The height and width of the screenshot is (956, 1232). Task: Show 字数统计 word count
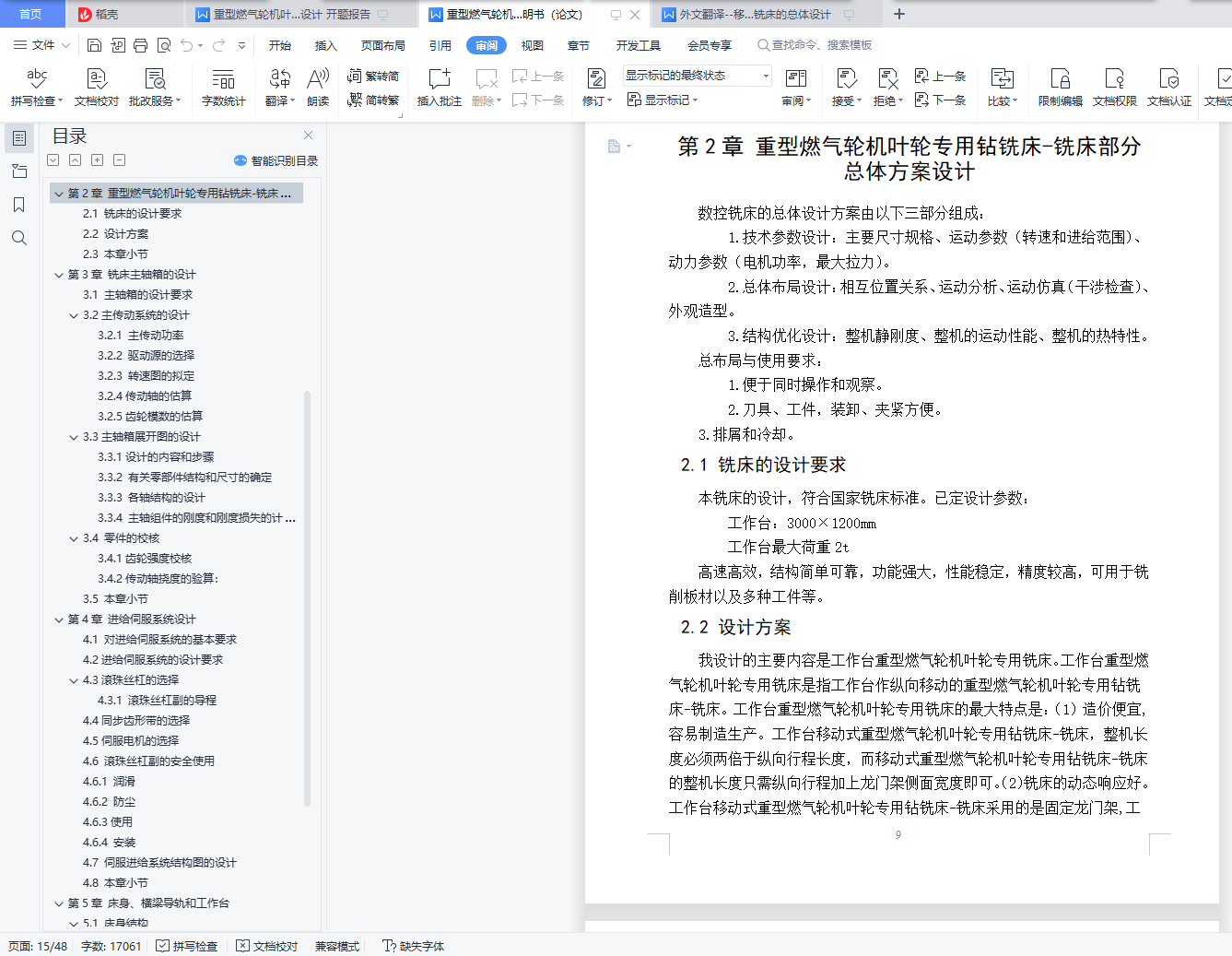(x=224, y=88)
